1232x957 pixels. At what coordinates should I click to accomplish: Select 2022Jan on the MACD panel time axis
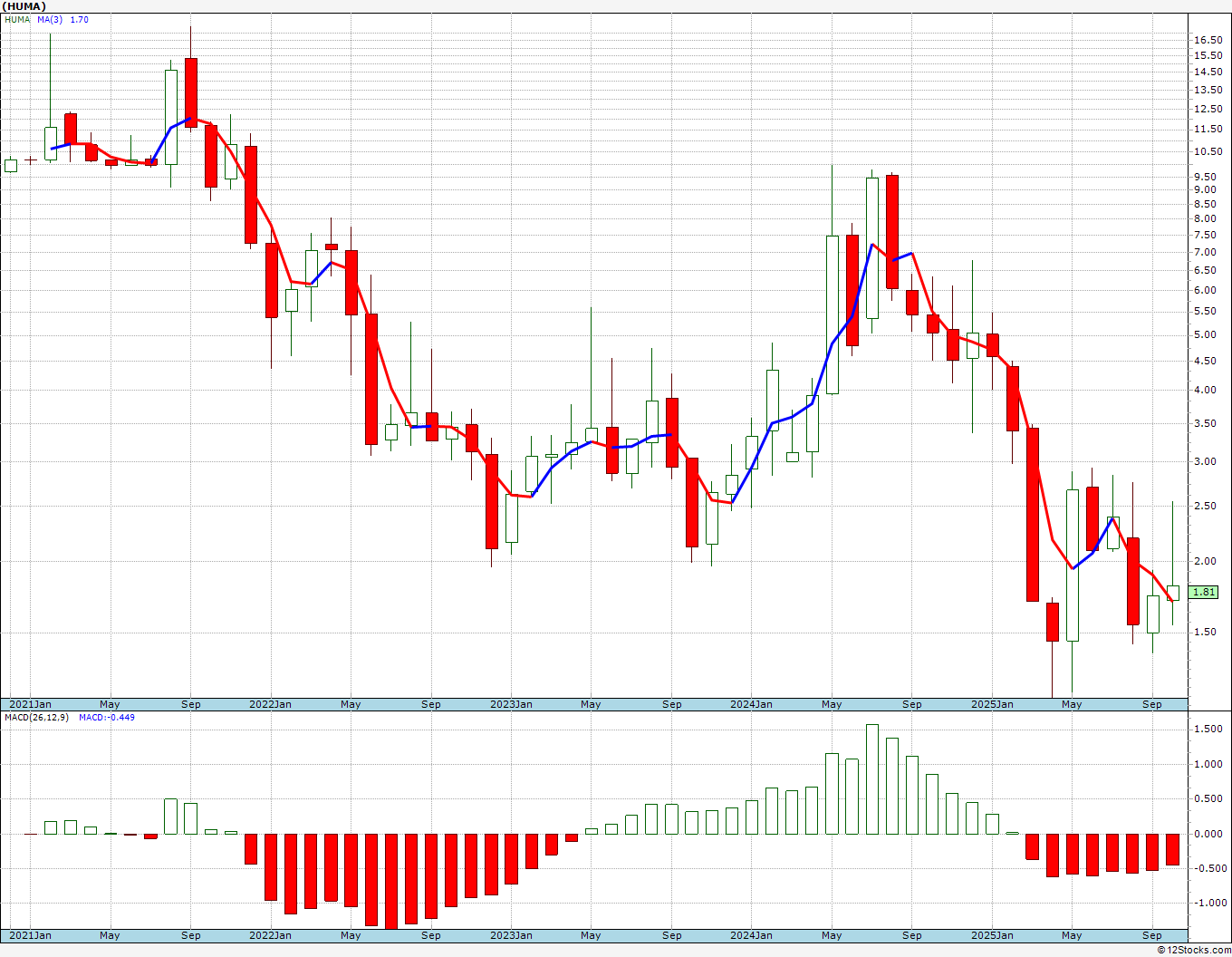pos(270,935)
